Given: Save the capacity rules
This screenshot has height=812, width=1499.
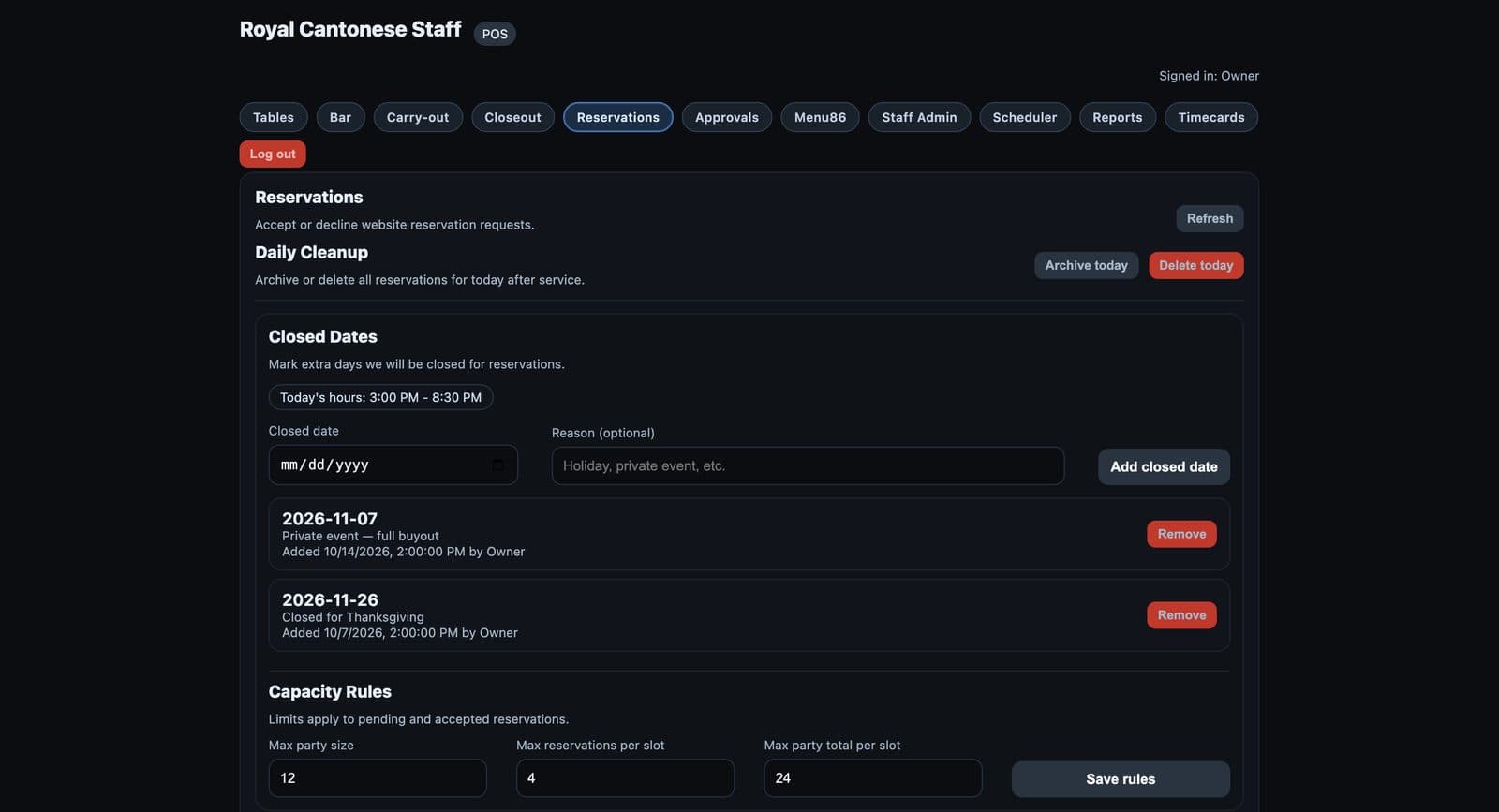Looking at the screenshot, I should [x=1121, y=779].
